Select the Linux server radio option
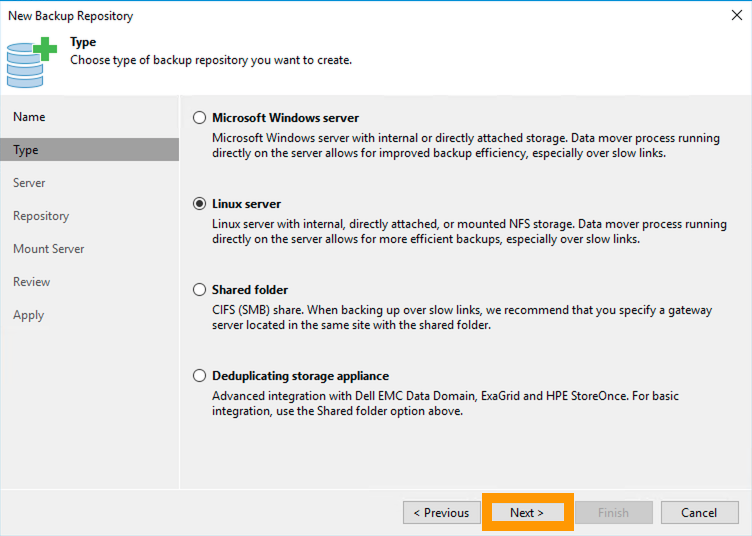 pyautogui.click(x=200, y=204)
